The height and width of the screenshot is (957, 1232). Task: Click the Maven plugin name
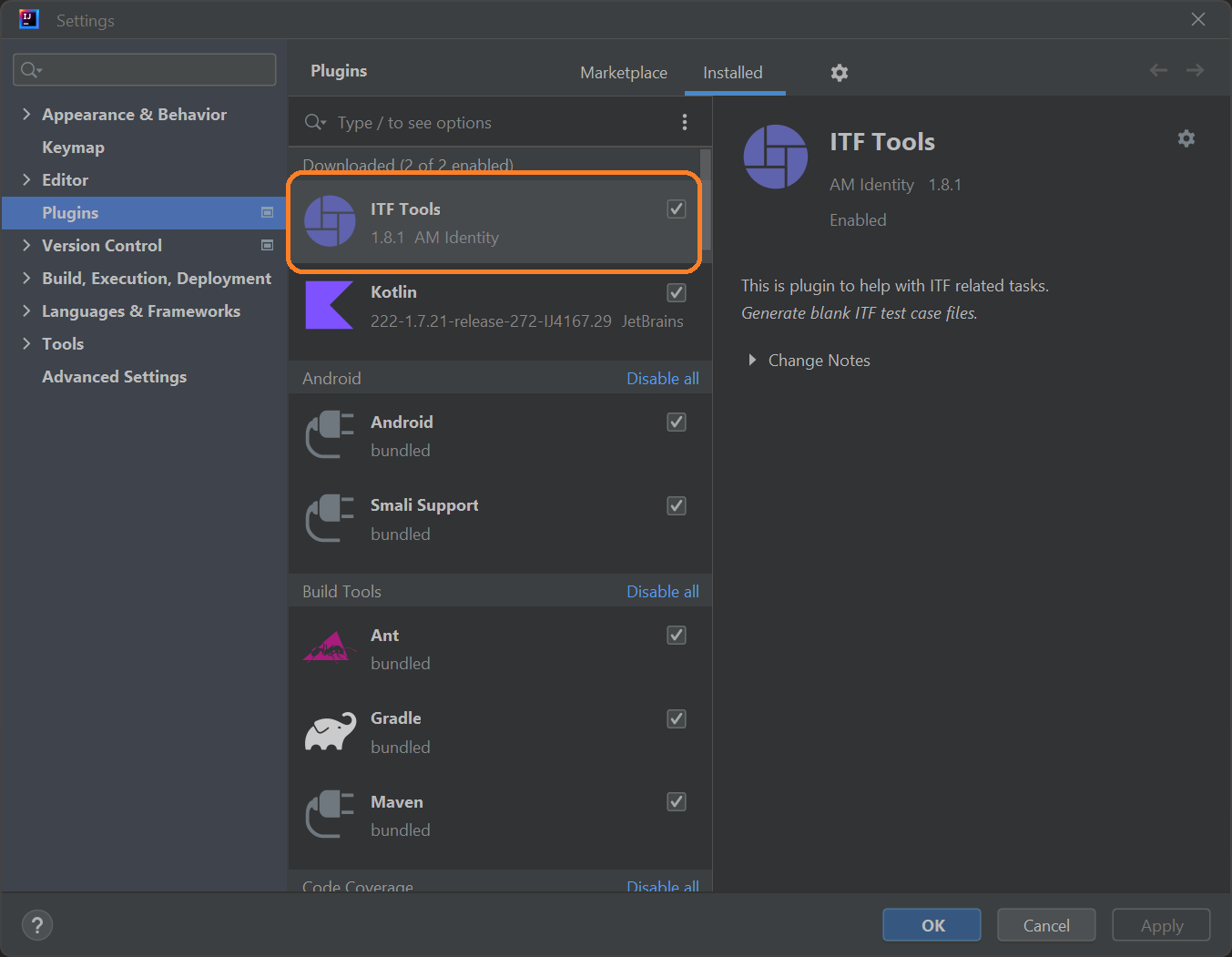click(397, 801)
